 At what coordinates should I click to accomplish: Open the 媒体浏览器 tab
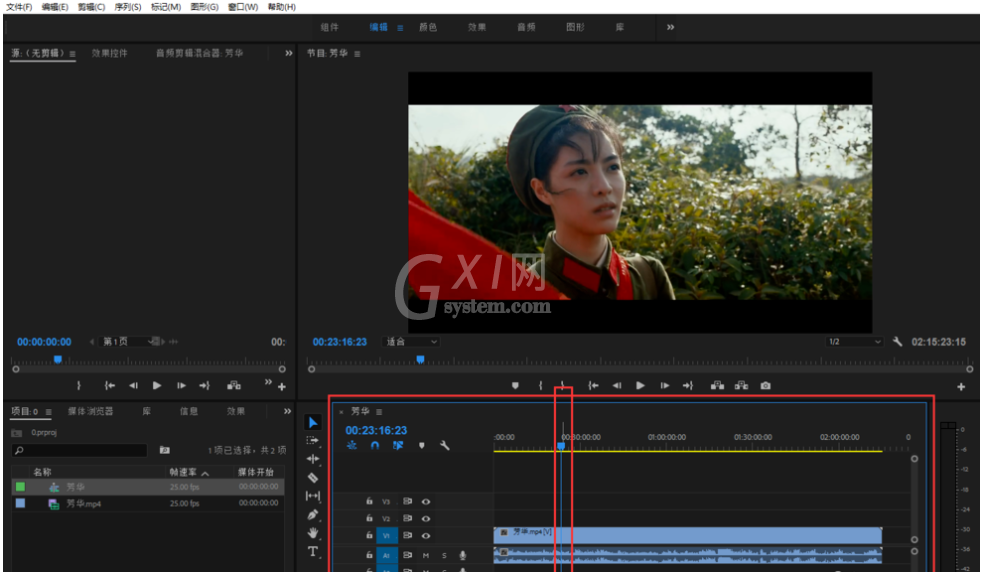[x=91, y=411]
